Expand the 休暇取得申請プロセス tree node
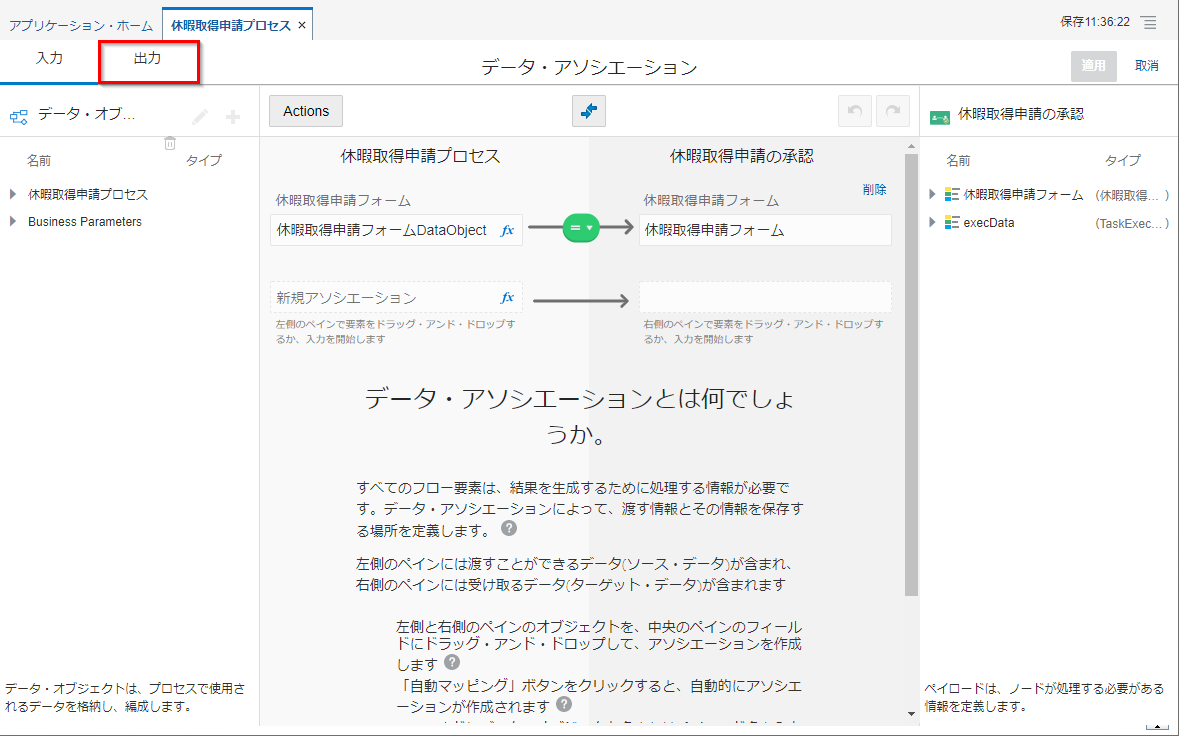 coord(13,194)
